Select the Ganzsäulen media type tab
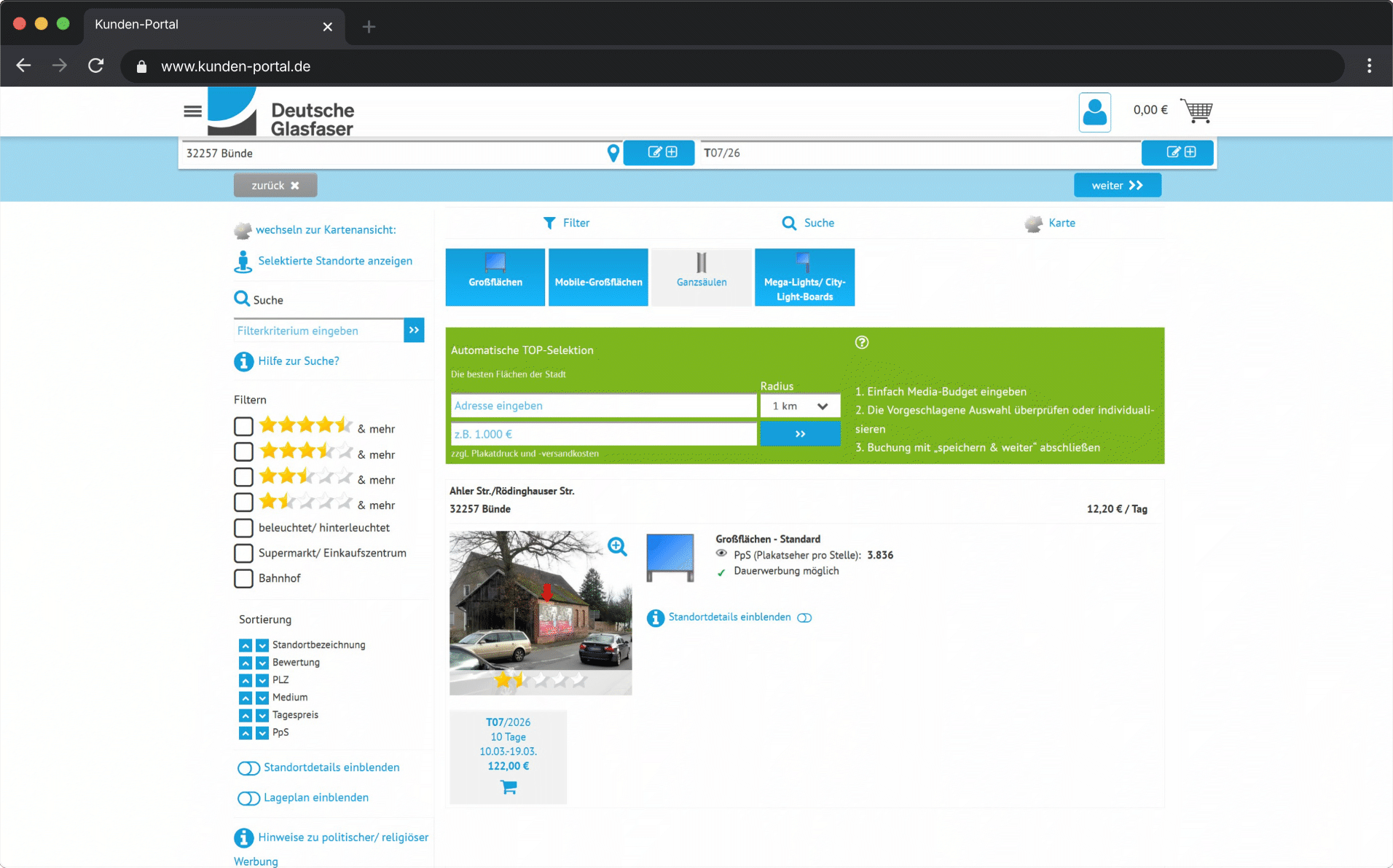This screenshot has height=868, width=1393. pos(701,277)
